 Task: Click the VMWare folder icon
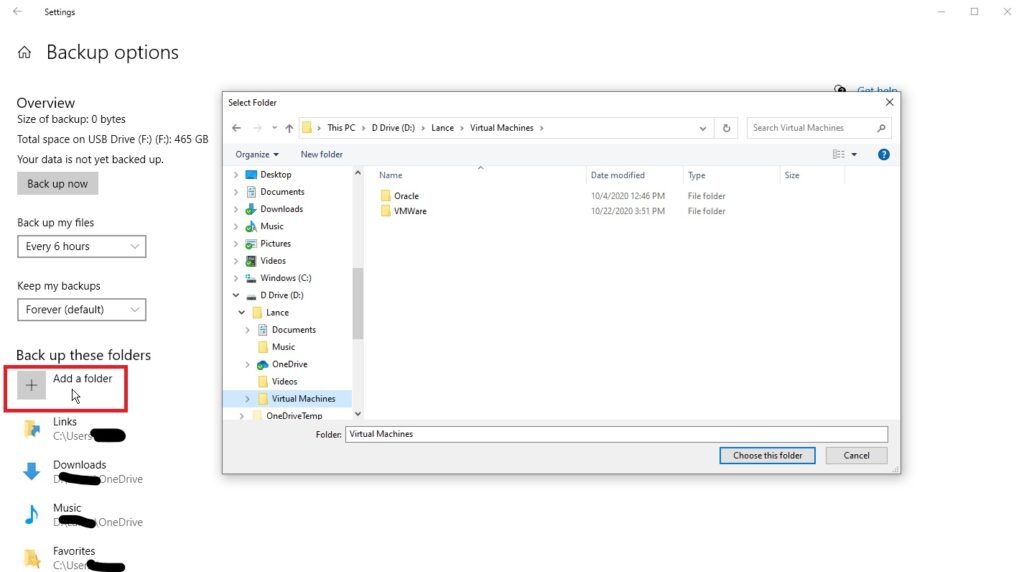(x=385, y=211)
